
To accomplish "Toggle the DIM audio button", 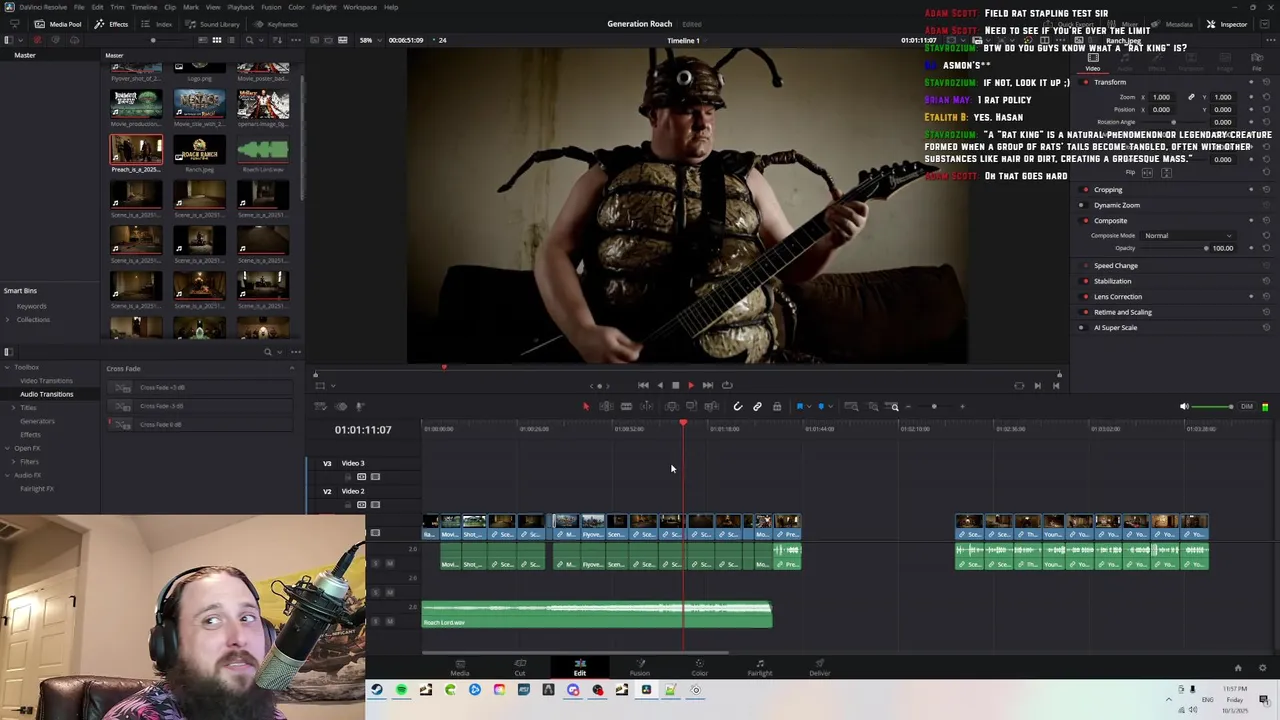I will pos(1246,406).
